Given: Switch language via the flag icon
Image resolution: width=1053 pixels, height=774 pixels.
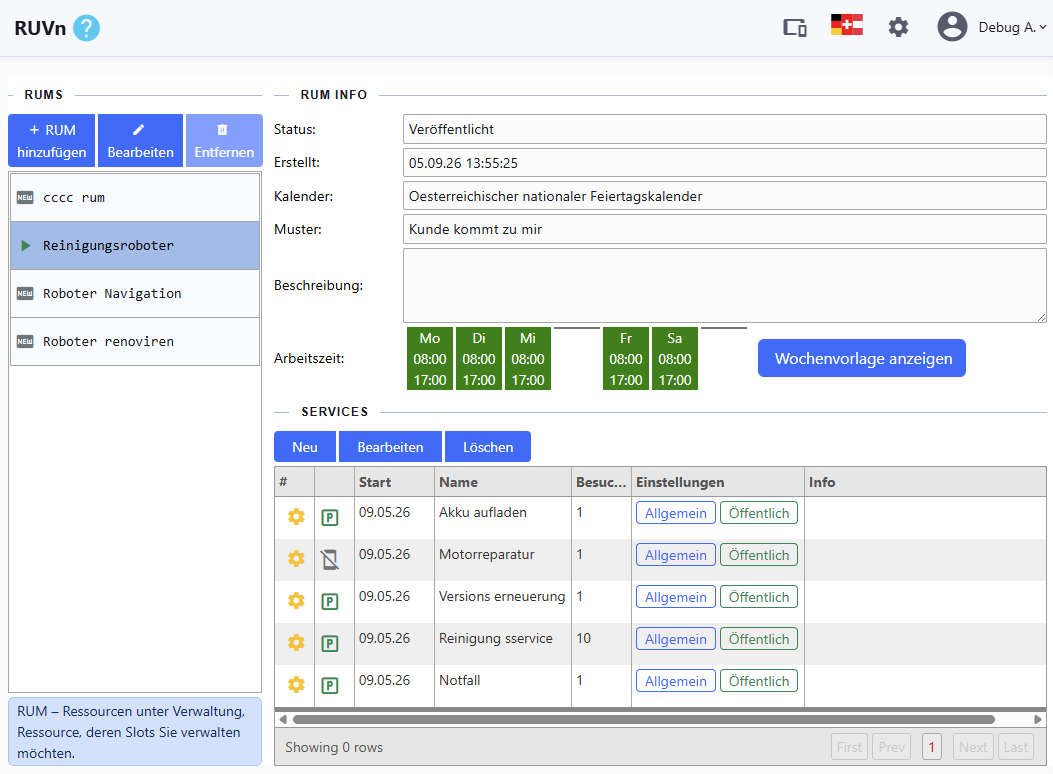Looking at the screenshot, I should point(846,25).
